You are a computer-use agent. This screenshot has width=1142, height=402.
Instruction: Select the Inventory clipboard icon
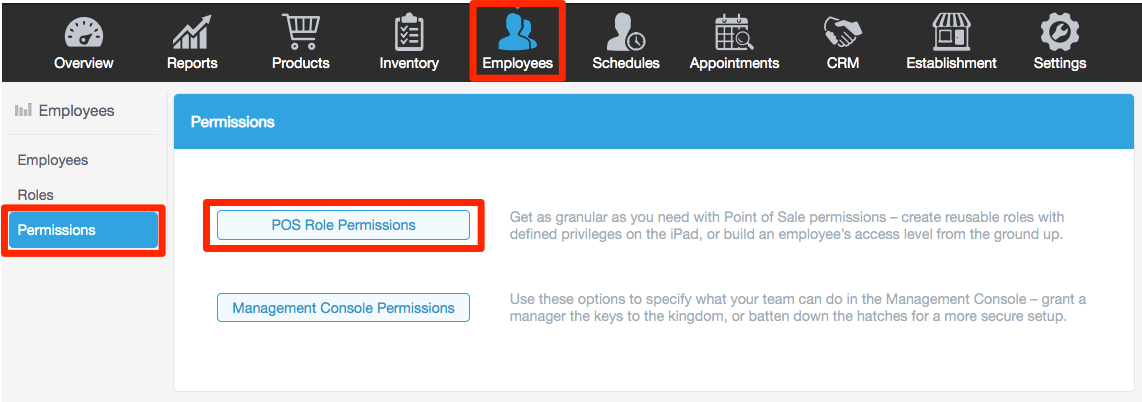409,32
